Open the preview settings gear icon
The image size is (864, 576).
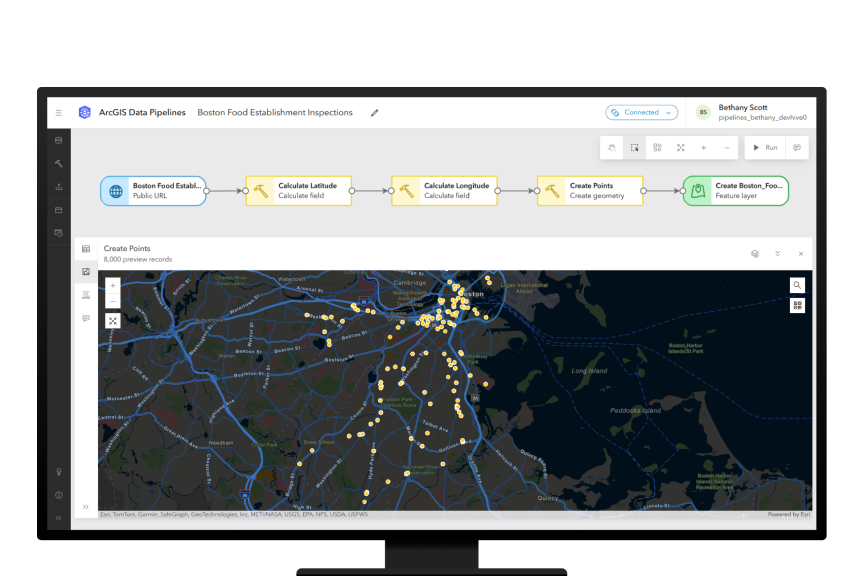point(754,254)
